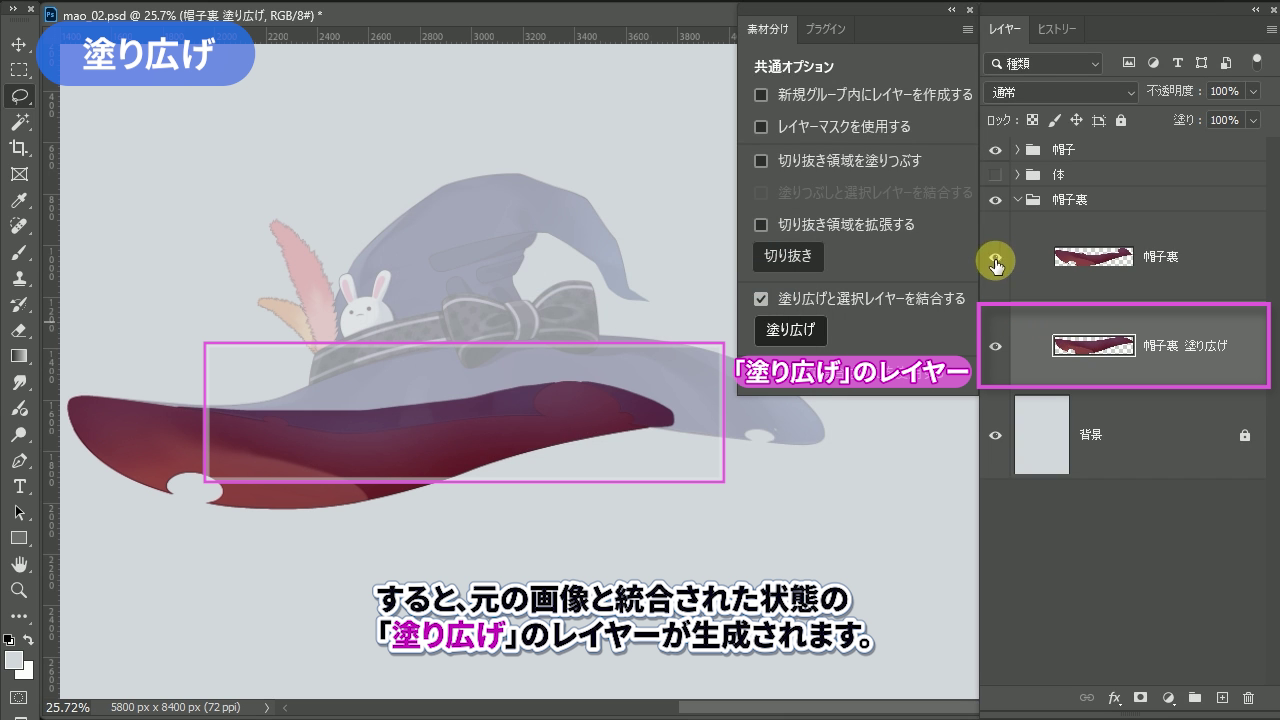Select the Eyedropper tool
The width and height of the screenshot is (1280, 720).
click(19, 200)
